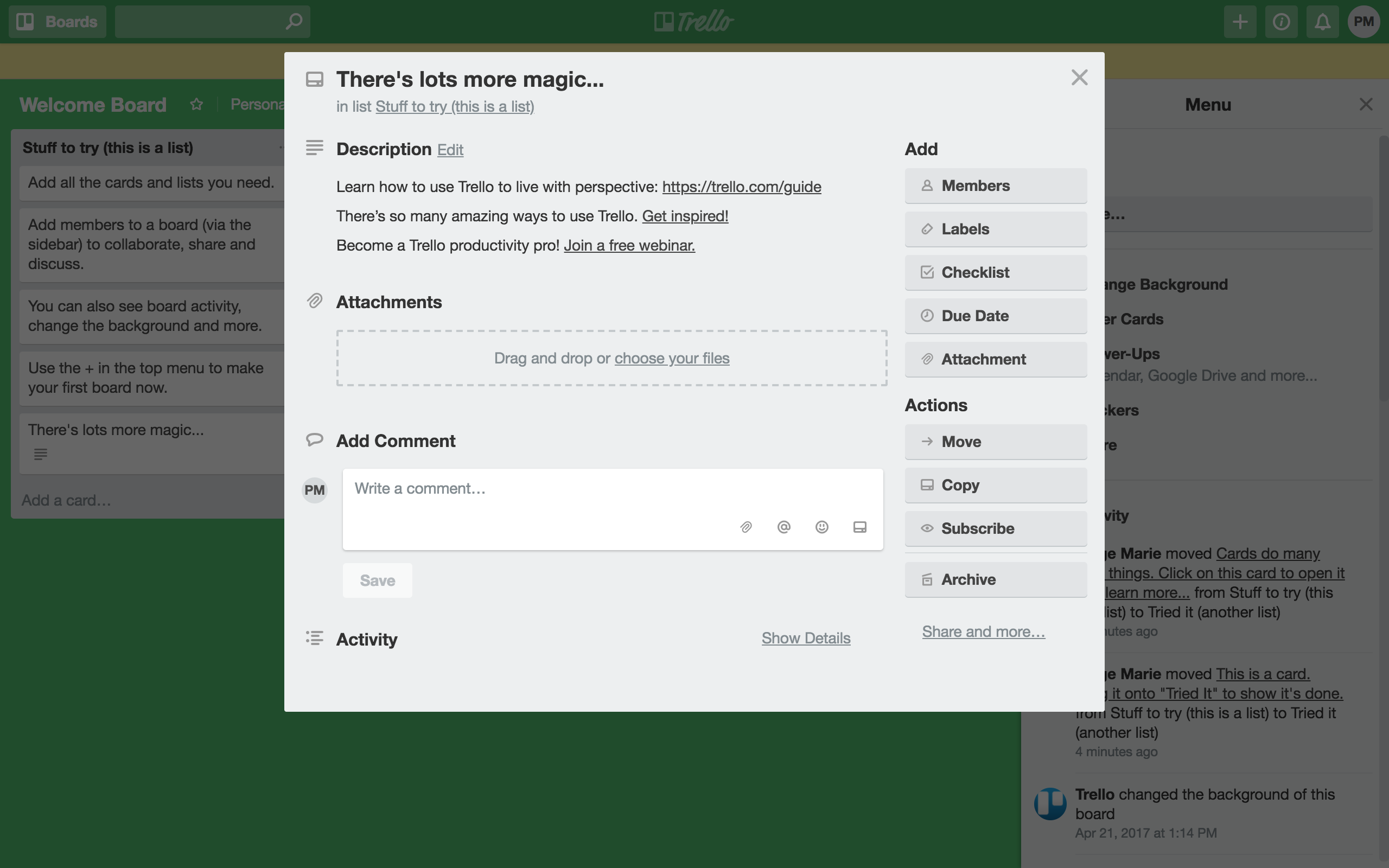Image resolution: width=1389 pixels, height=868 pixels.
Task: Click 'Add a card…' in the list
Action: point(67,501)
